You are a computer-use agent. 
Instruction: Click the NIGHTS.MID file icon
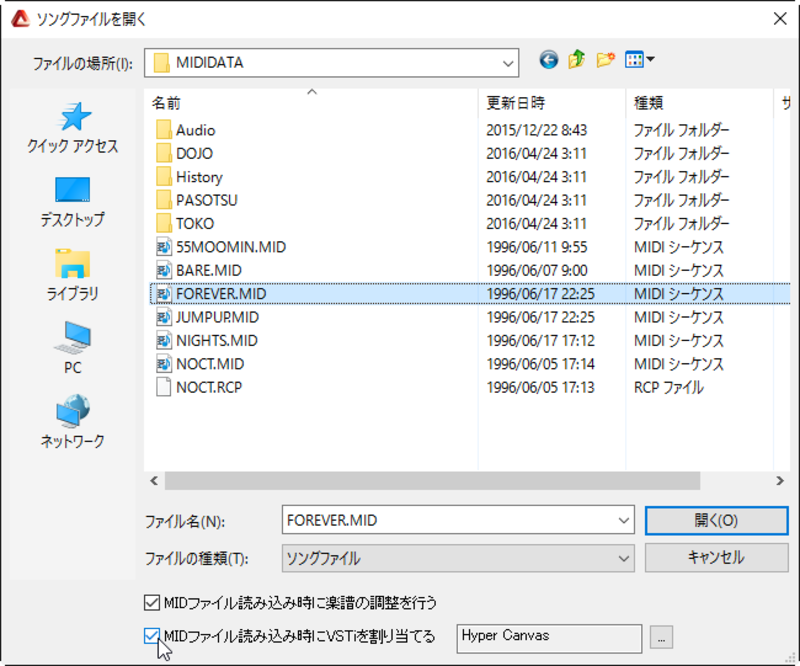[x=163, y=340]
